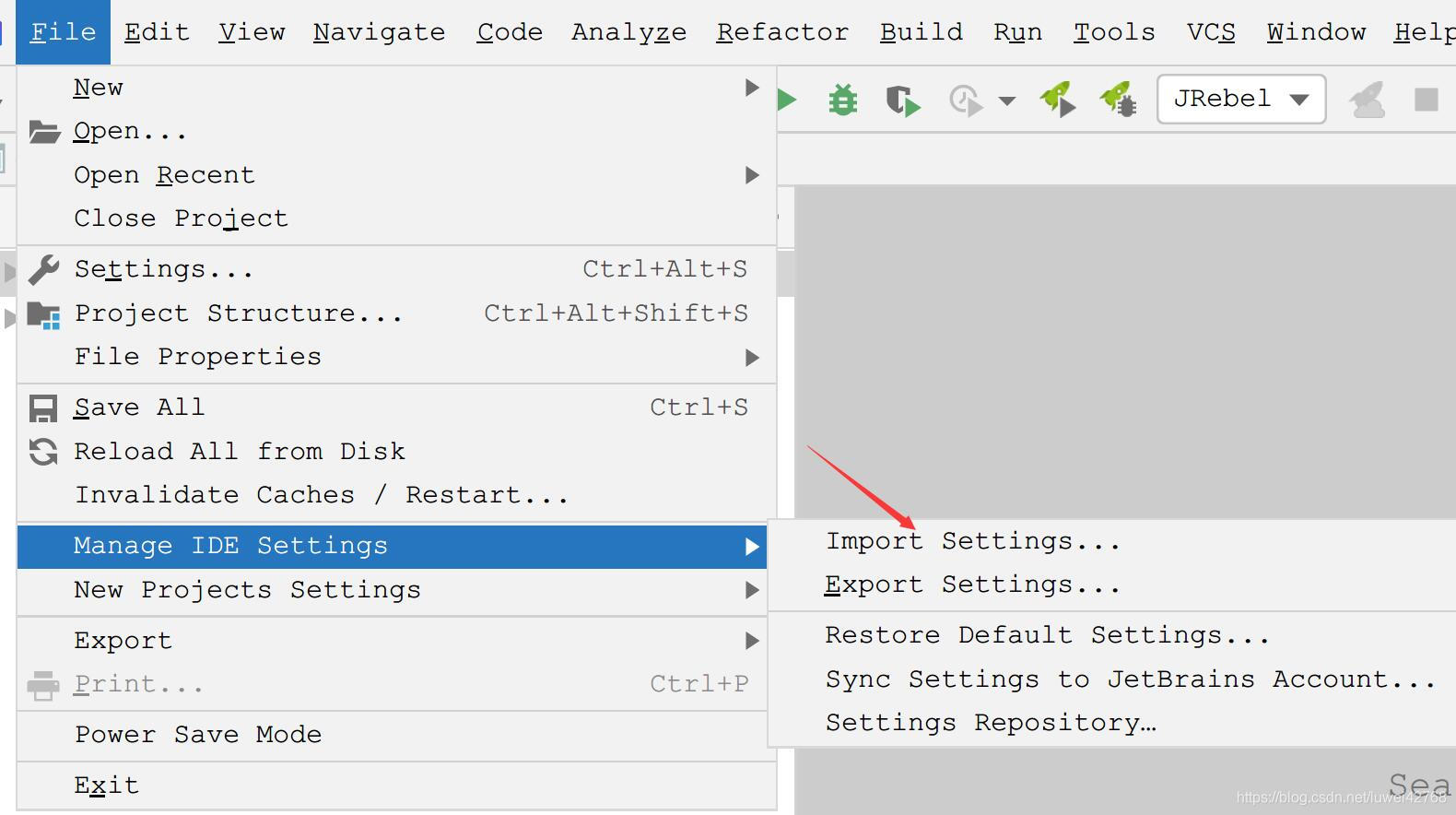This screenshot has height=815, width=1456.
Task: Run with Coverage shield icon
Action: 902,100
